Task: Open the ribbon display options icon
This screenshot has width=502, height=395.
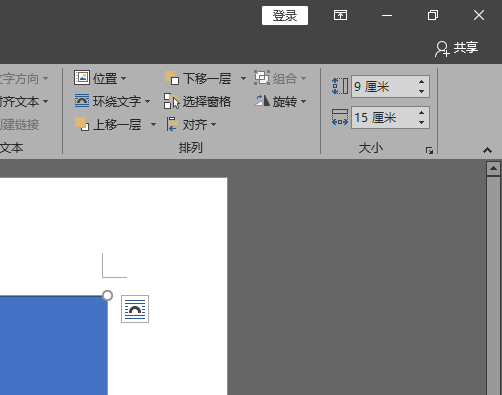Action: pos(340,15)
